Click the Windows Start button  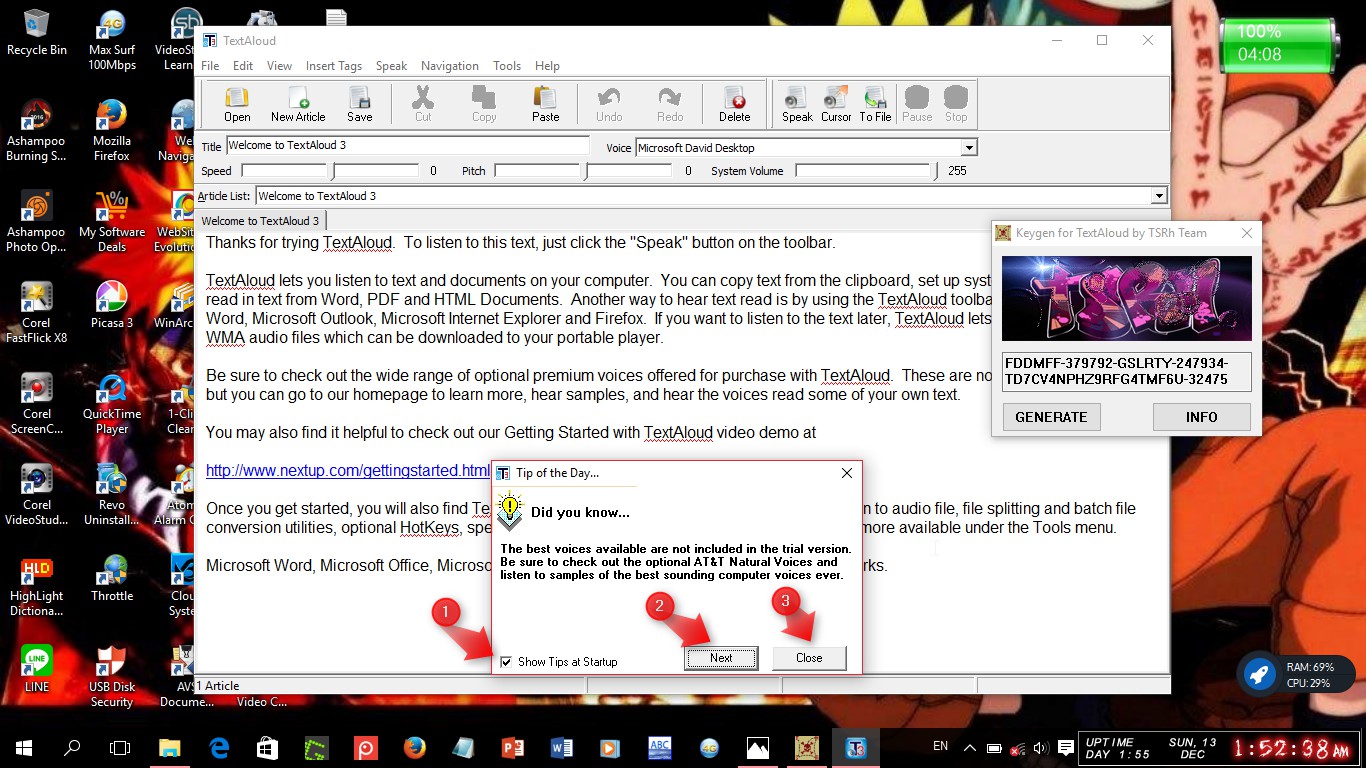(24, 747)
